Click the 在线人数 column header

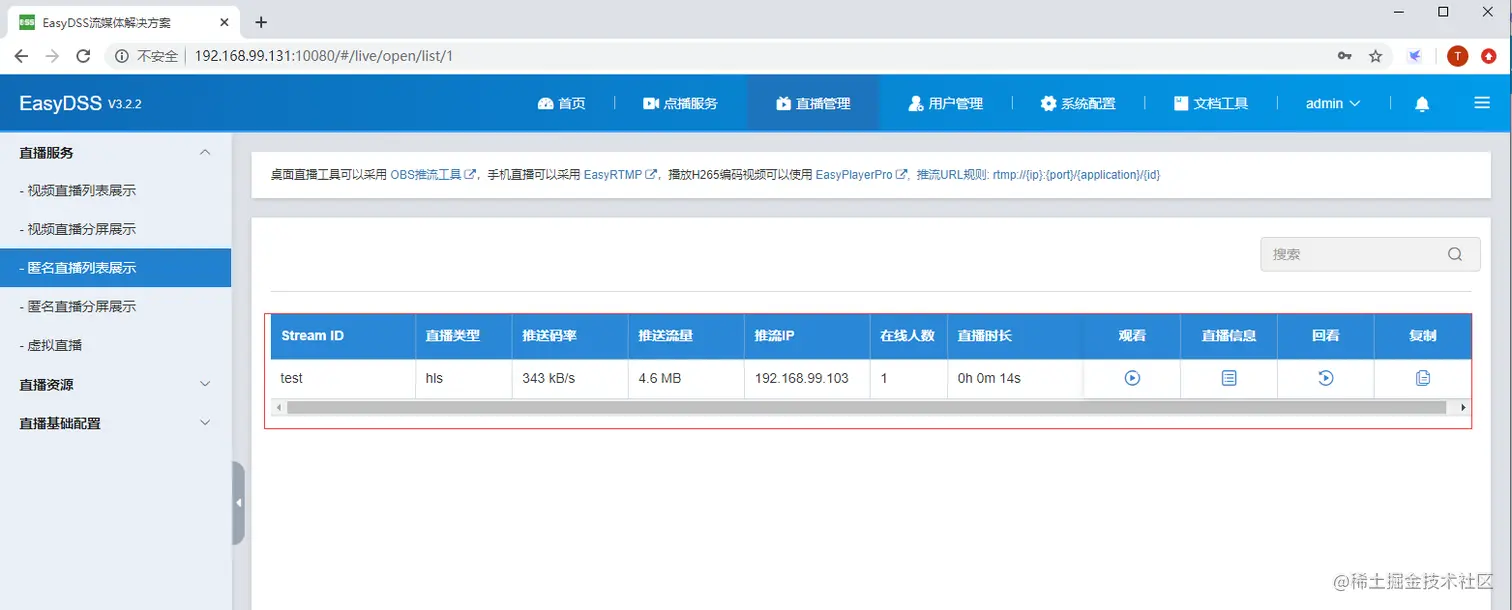click(x=908, y=336)
